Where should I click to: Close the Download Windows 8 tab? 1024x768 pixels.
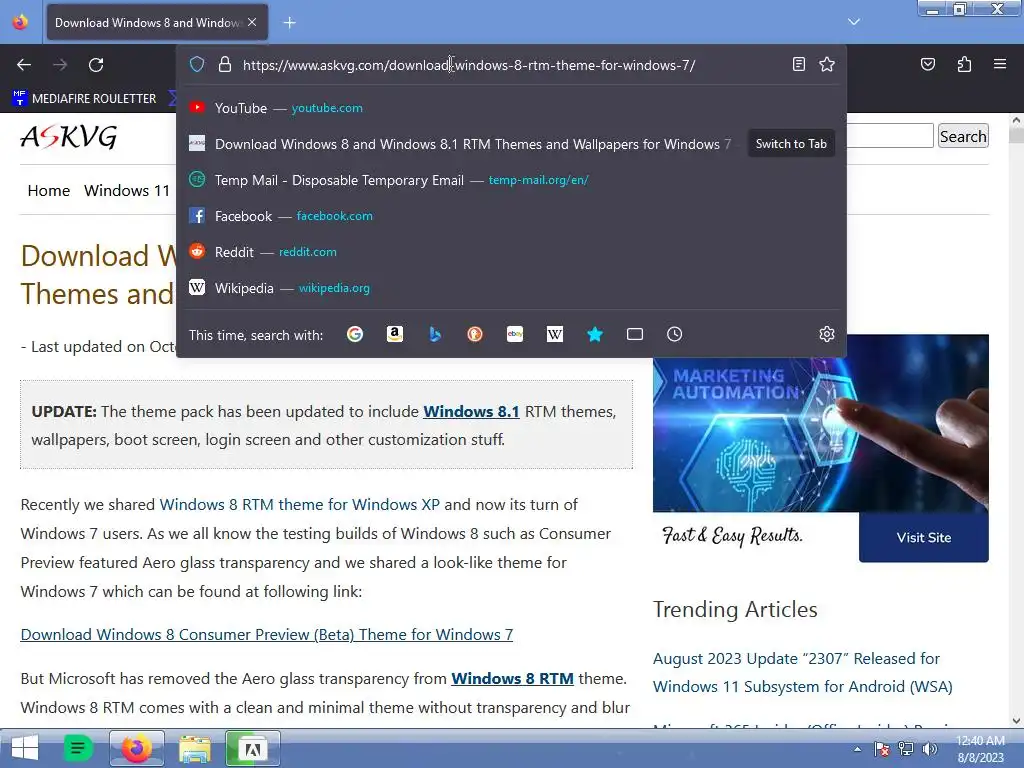click(x=252, y=22)
